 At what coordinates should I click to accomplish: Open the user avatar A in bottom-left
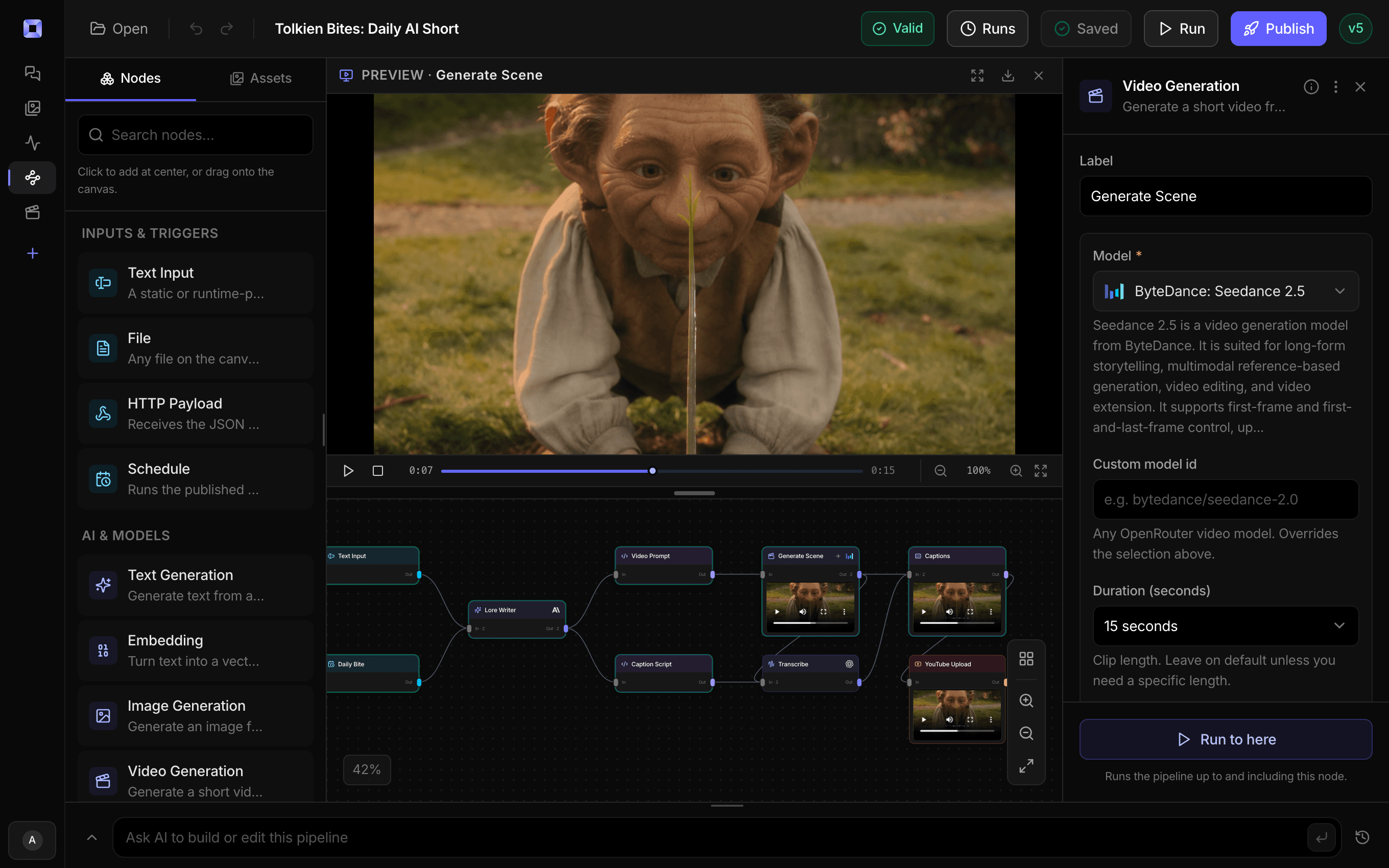[x=32, y=840]
